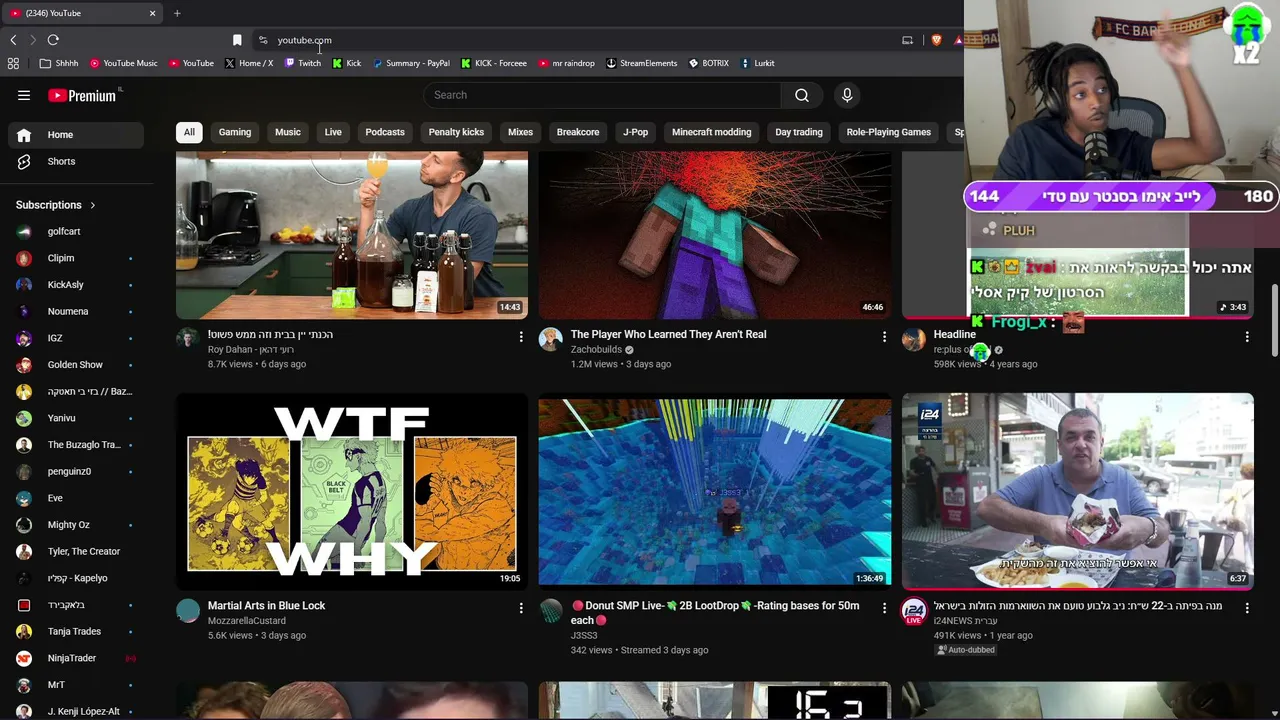Viewport: 1280px width, 720px height.
Task: Open the Mighty Oz subscription
Action: (76, 525)
